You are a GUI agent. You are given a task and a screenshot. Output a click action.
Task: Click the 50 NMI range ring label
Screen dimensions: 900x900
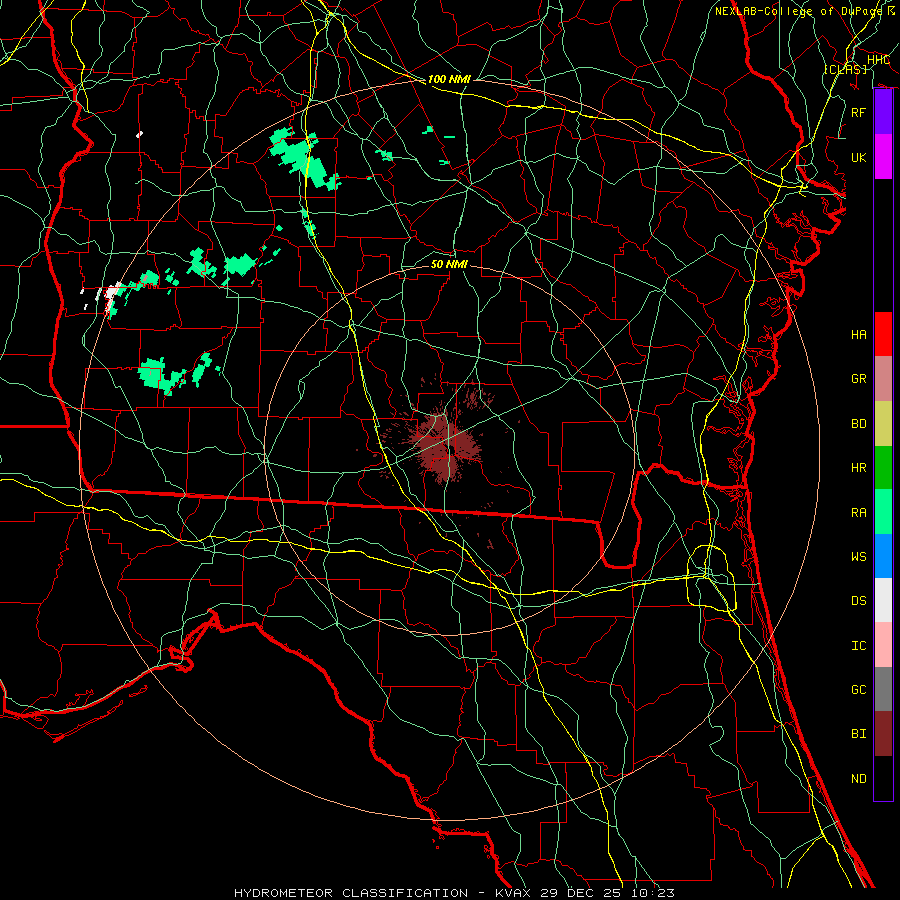[449, 264]
